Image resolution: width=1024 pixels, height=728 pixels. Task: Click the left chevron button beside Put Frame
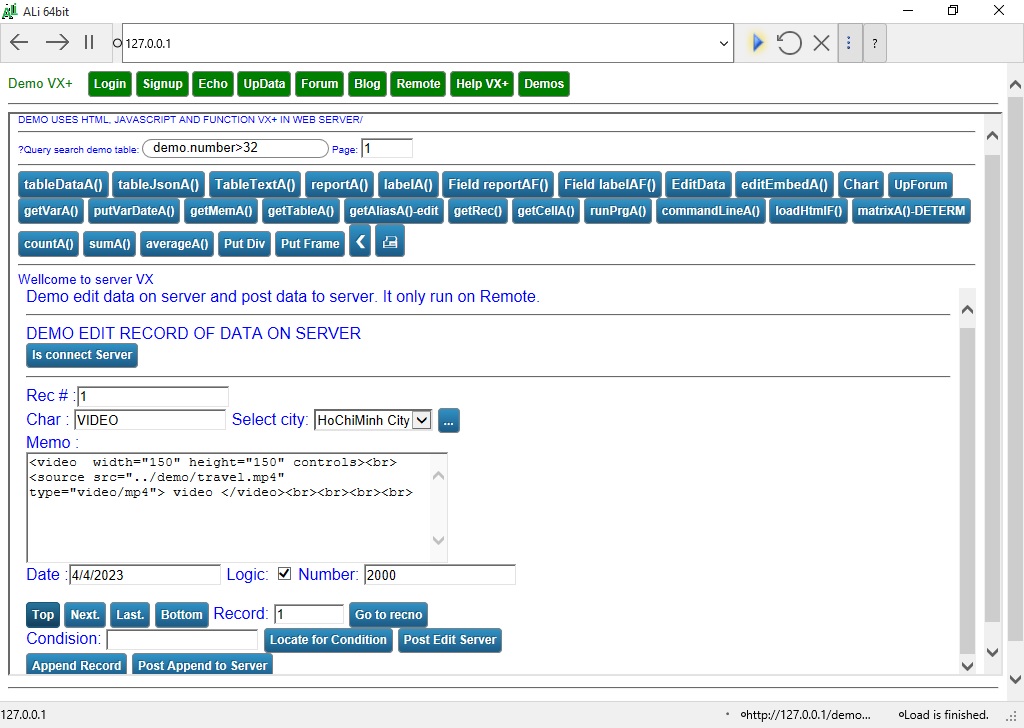click(360, 242)
